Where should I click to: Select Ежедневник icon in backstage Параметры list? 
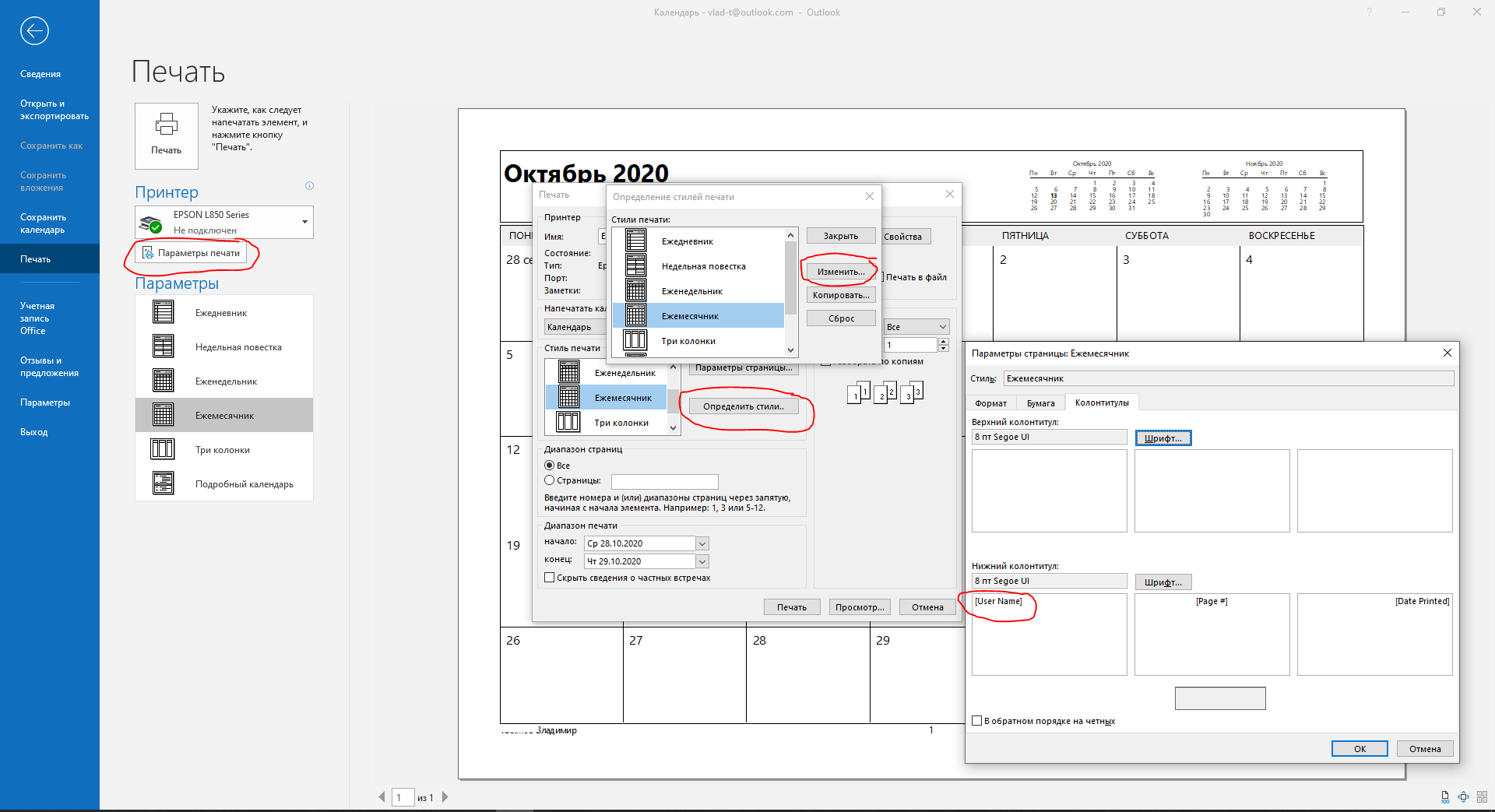pyautogui.click(x=163, y=312)
